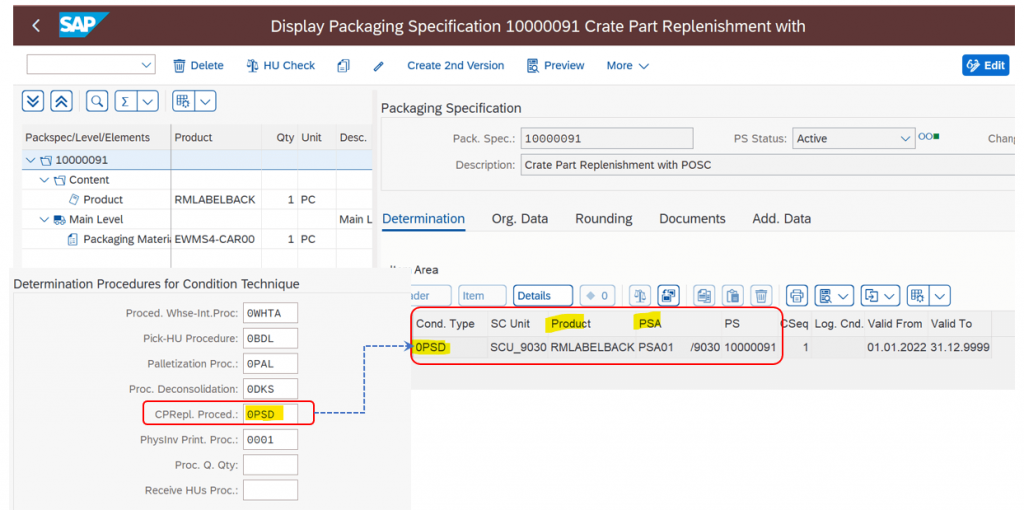Open the sum options dropdown arrow
1024x510 pixels.
[148, 101]
